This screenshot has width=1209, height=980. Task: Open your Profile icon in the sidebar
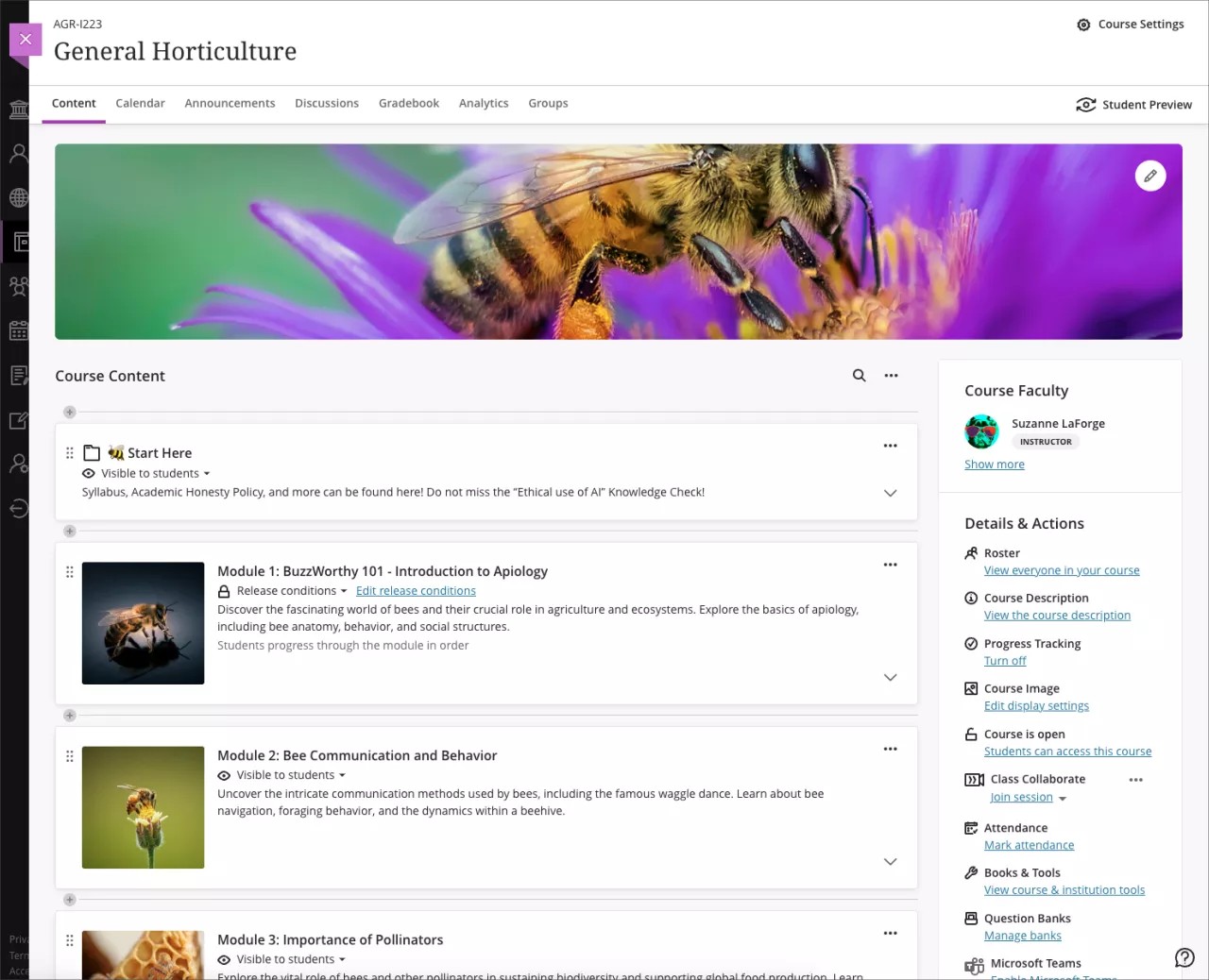click(19, 152)
